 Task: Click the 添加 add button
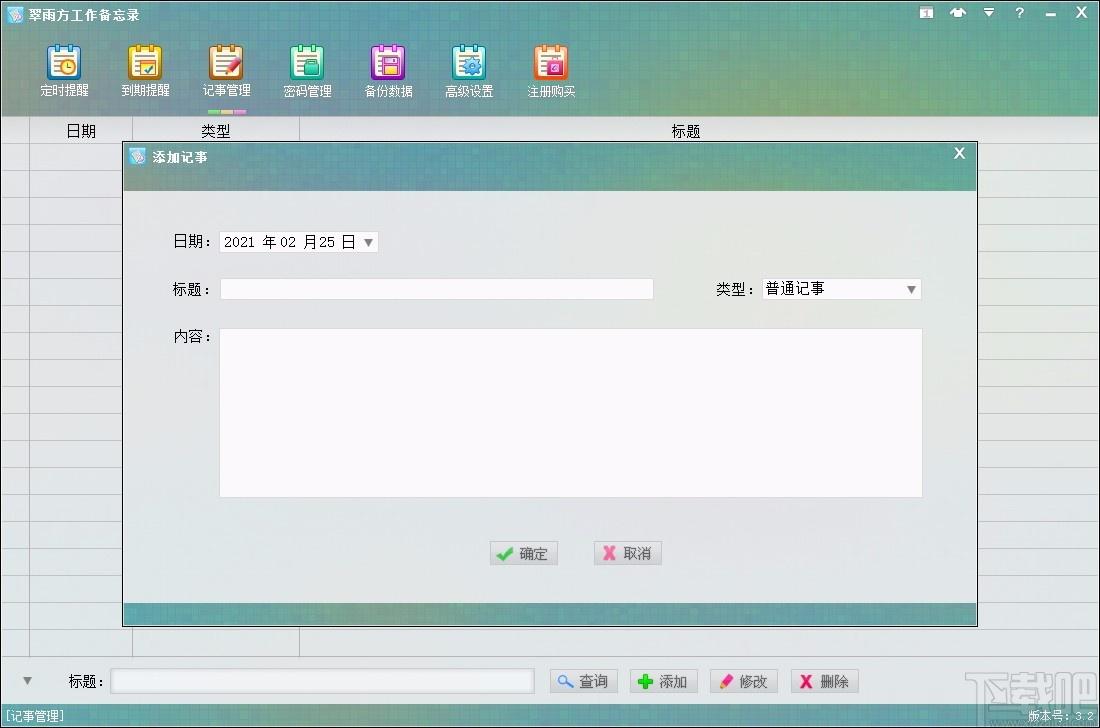click(664, 681)
